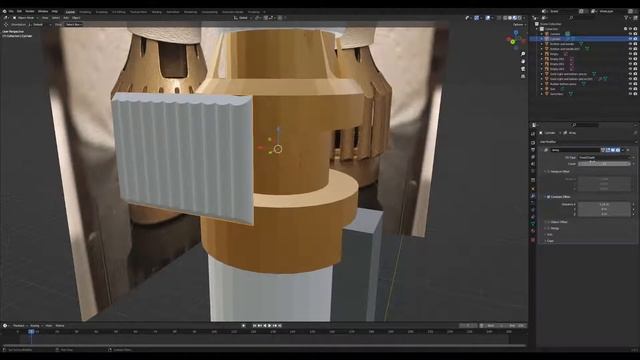Open the viewport Add menu

coord(66,18)
